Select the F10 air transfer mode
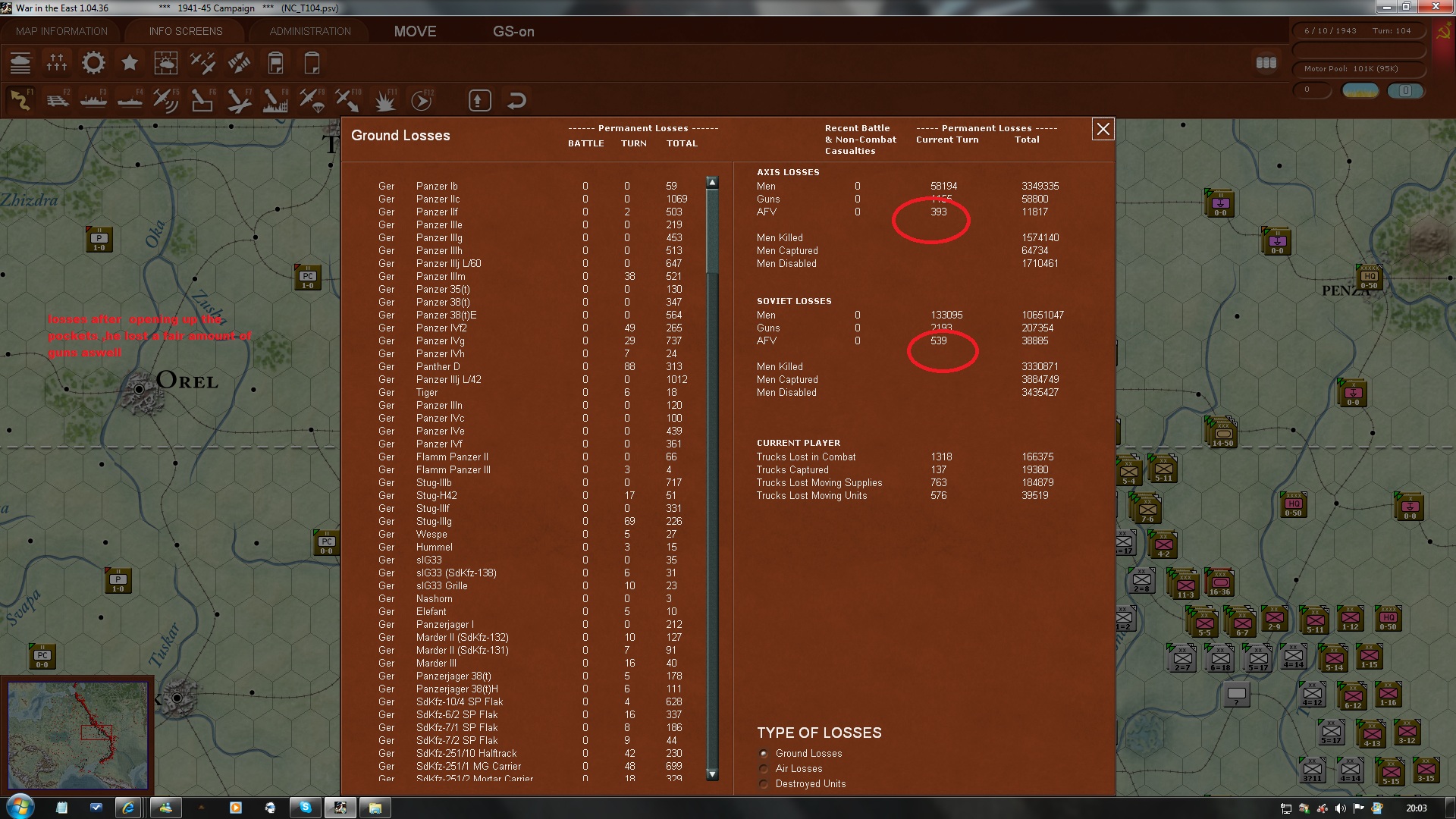The height and width of the screenshot is (819, 1456). point(348,100)
